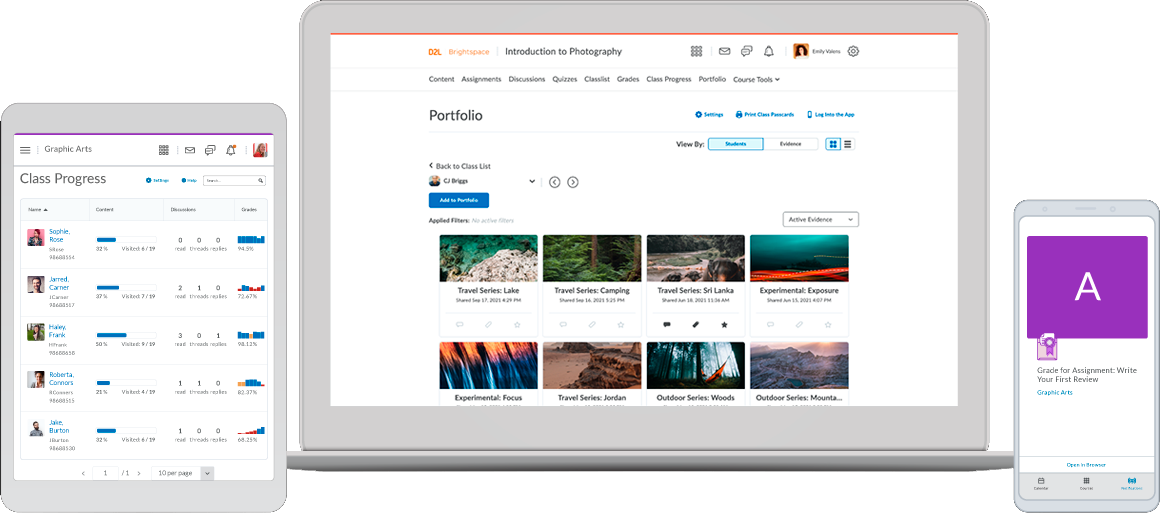The width and height of the screenshot is (1170, 519).
Task: Go to the next student arrow
Action: pyautogui.click(x=573, y=182)
